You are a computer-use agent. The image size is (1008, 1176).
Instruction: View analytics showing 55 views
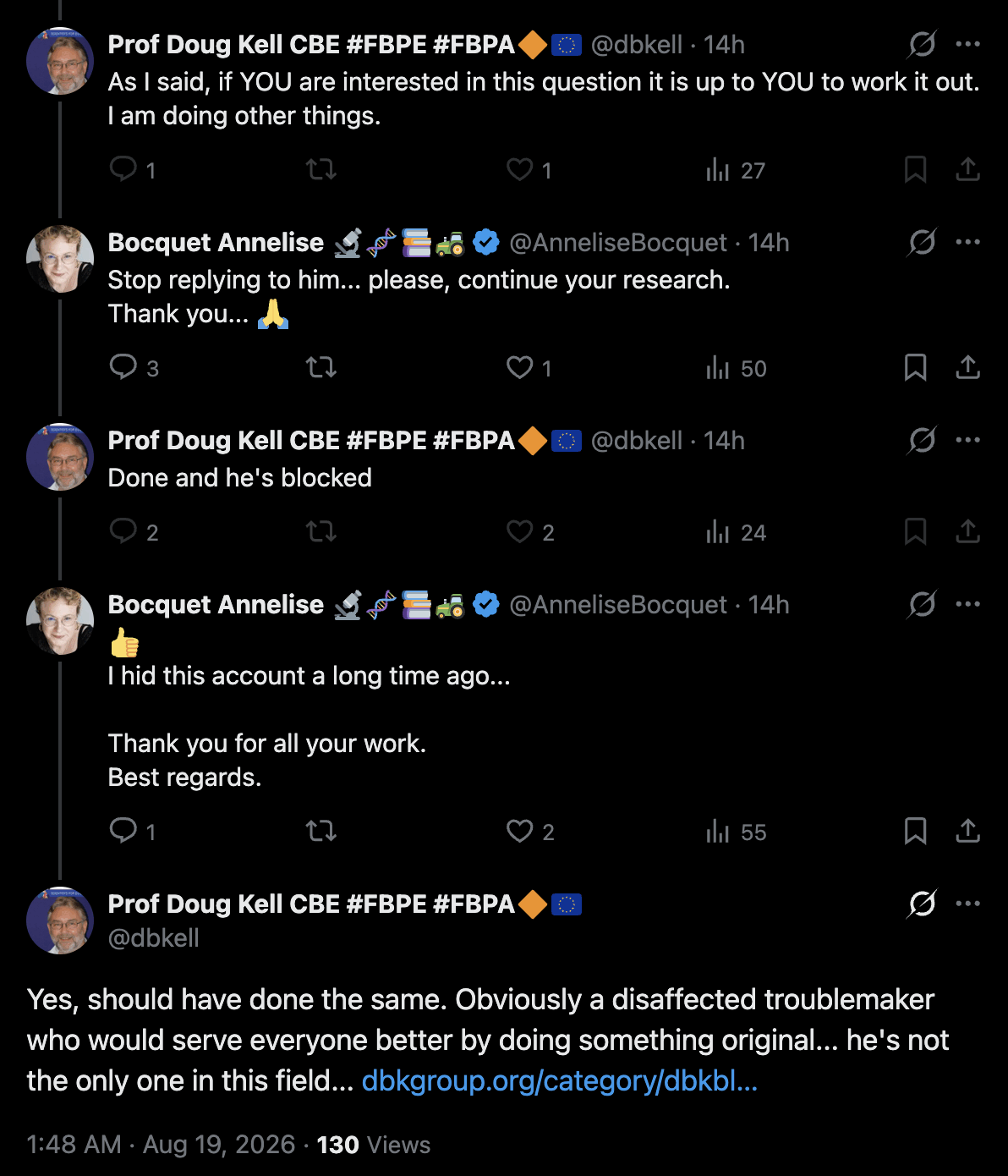tap(736, 832)
